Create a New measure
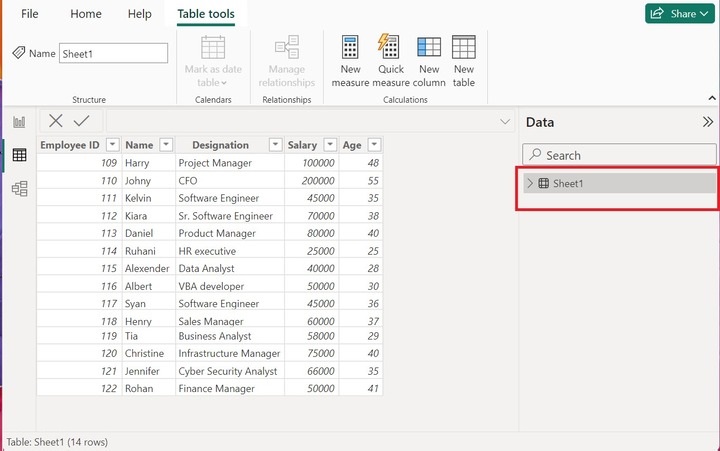Screen dimensions: 720x451 (x=350, y=61)
